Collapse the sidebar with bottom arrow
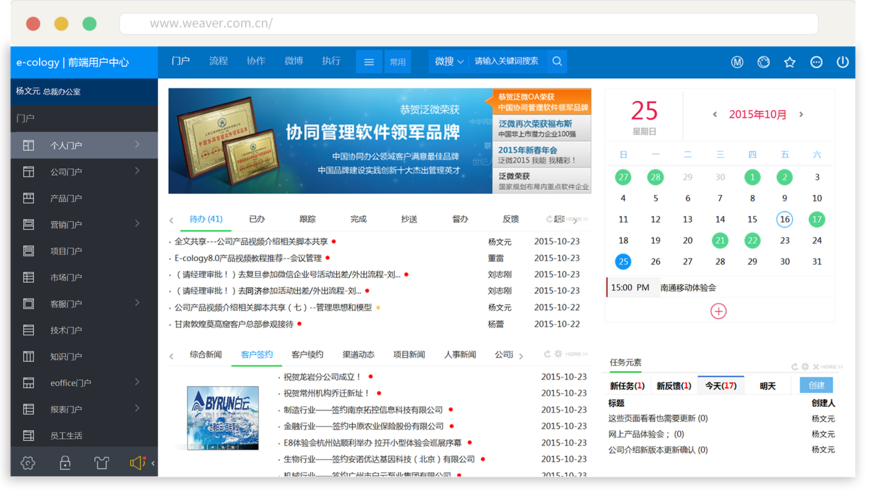The width and height of the screenshot is (882, 500). coord(153,463)
